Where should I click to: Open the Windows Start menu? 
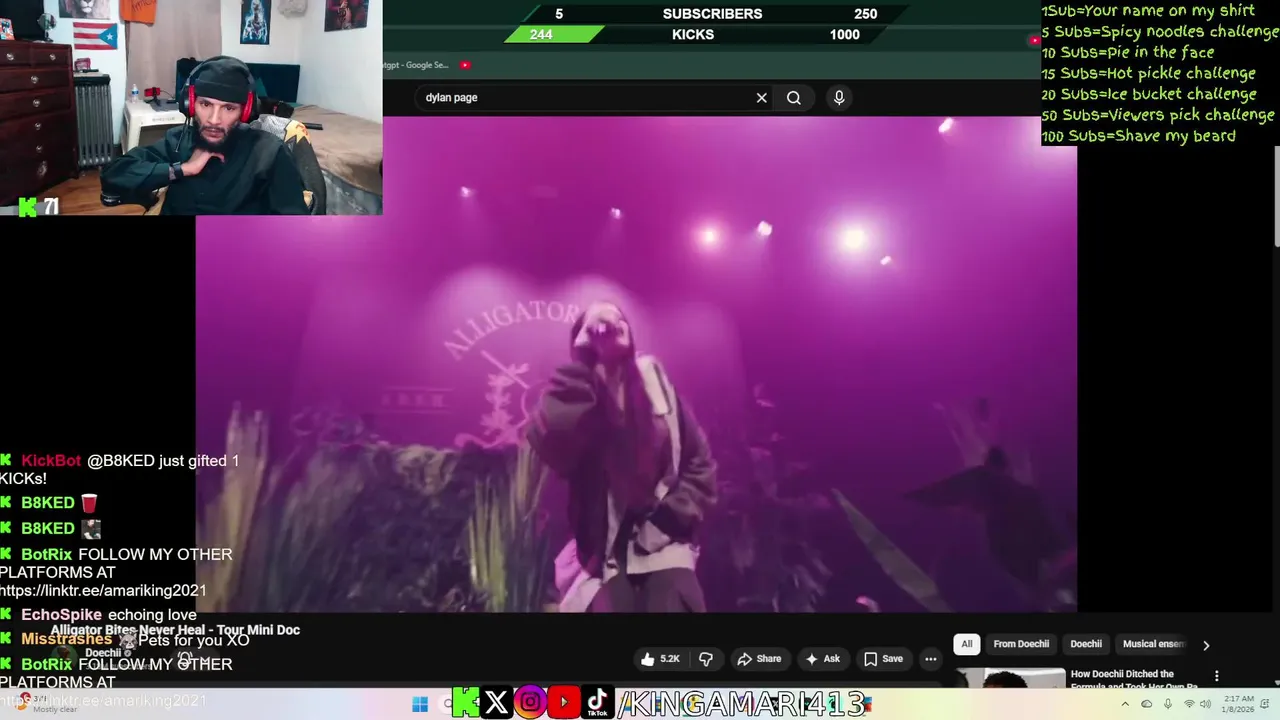coord(420,704)
